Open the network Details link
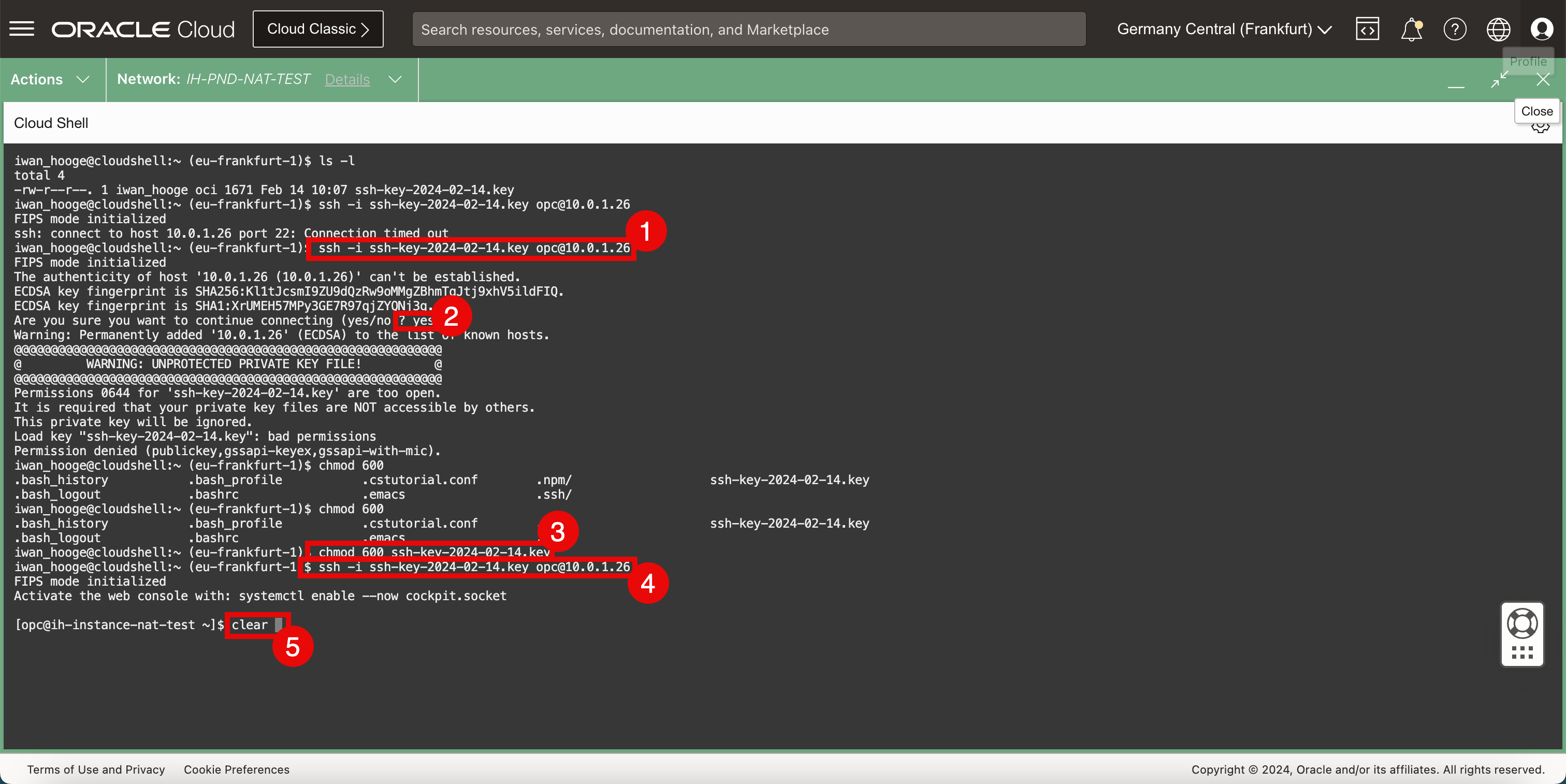Screen dimensions: 1566x784 pos(347,80)
